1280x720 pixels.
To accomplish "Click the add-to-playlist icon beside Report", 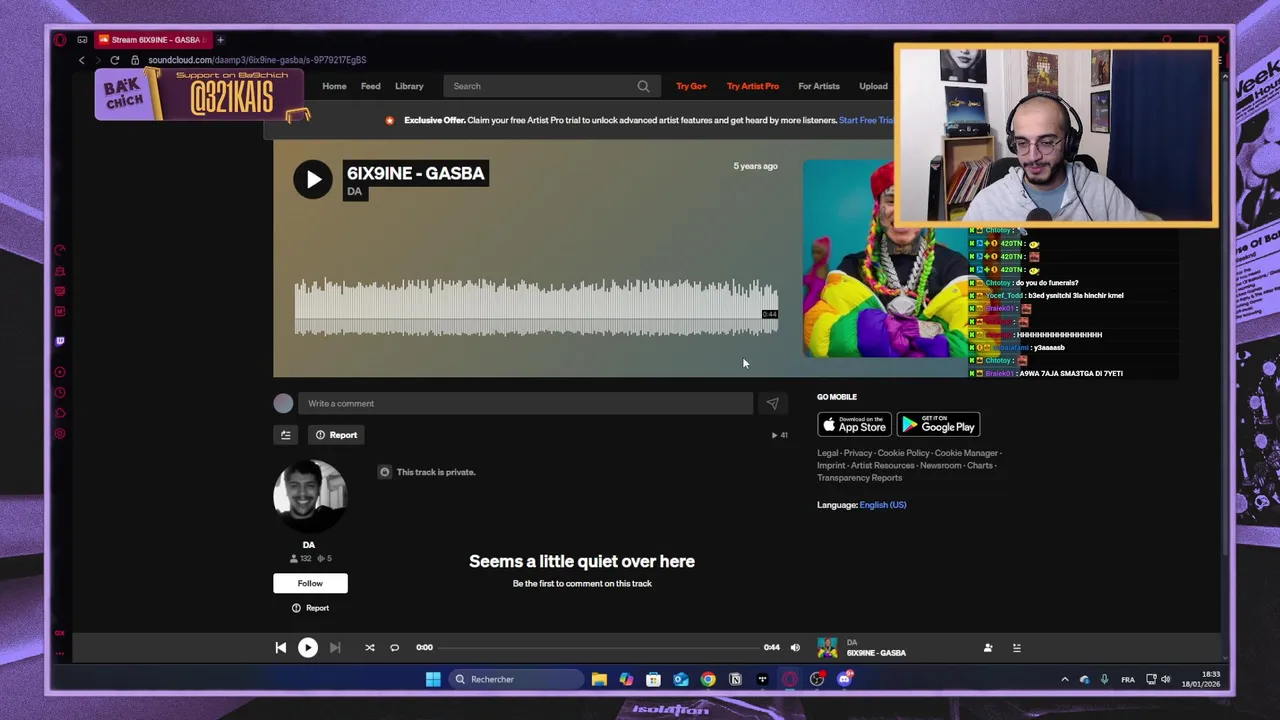I will (285, 435).
